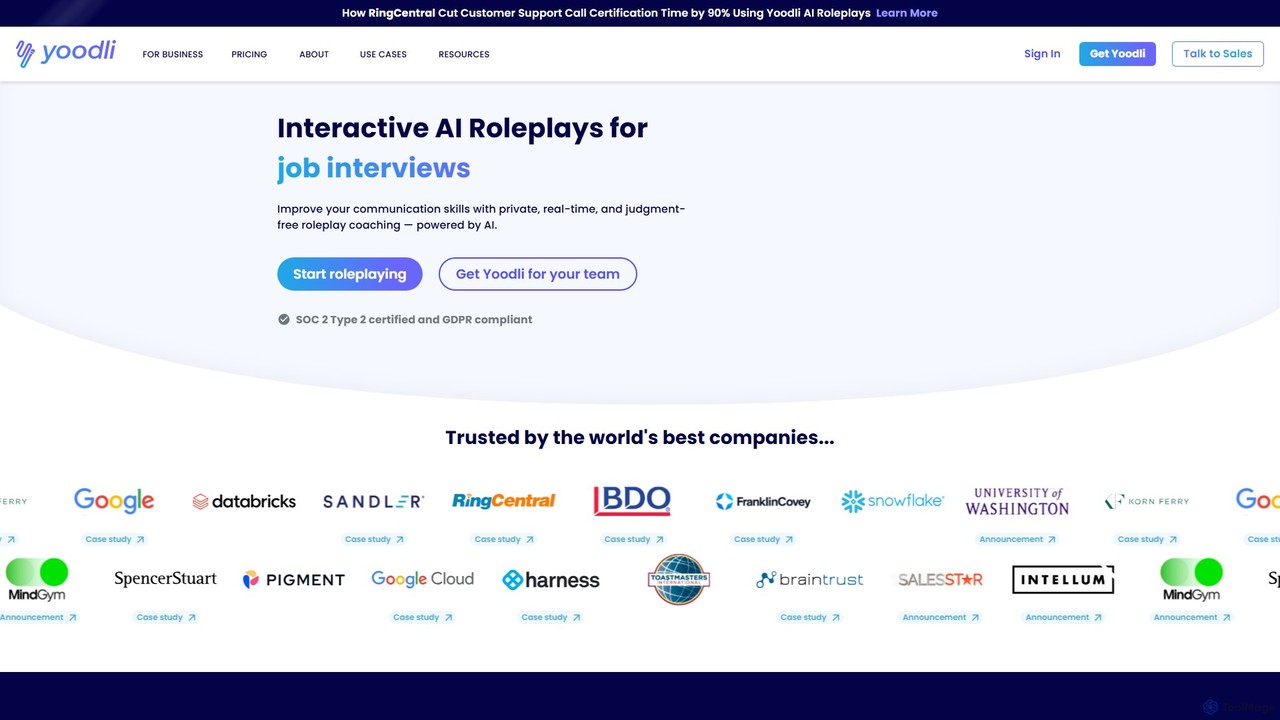1280x720 pixels.
Task: Open the SalesStar Announcement link
Action: point(940,617)
